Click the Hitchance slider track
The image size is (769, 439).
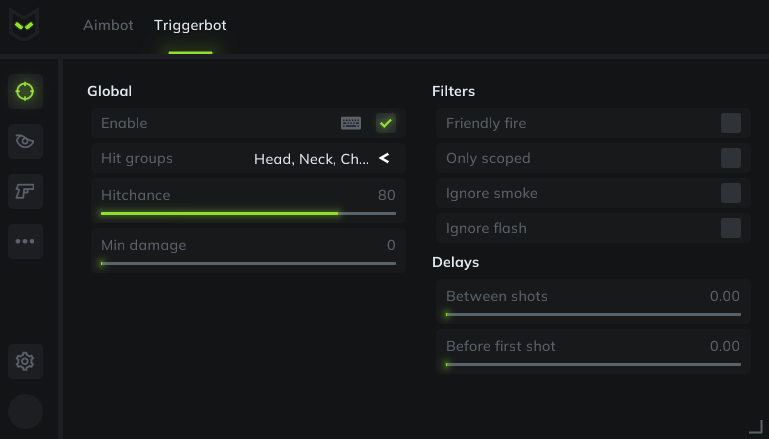[248, 213]
